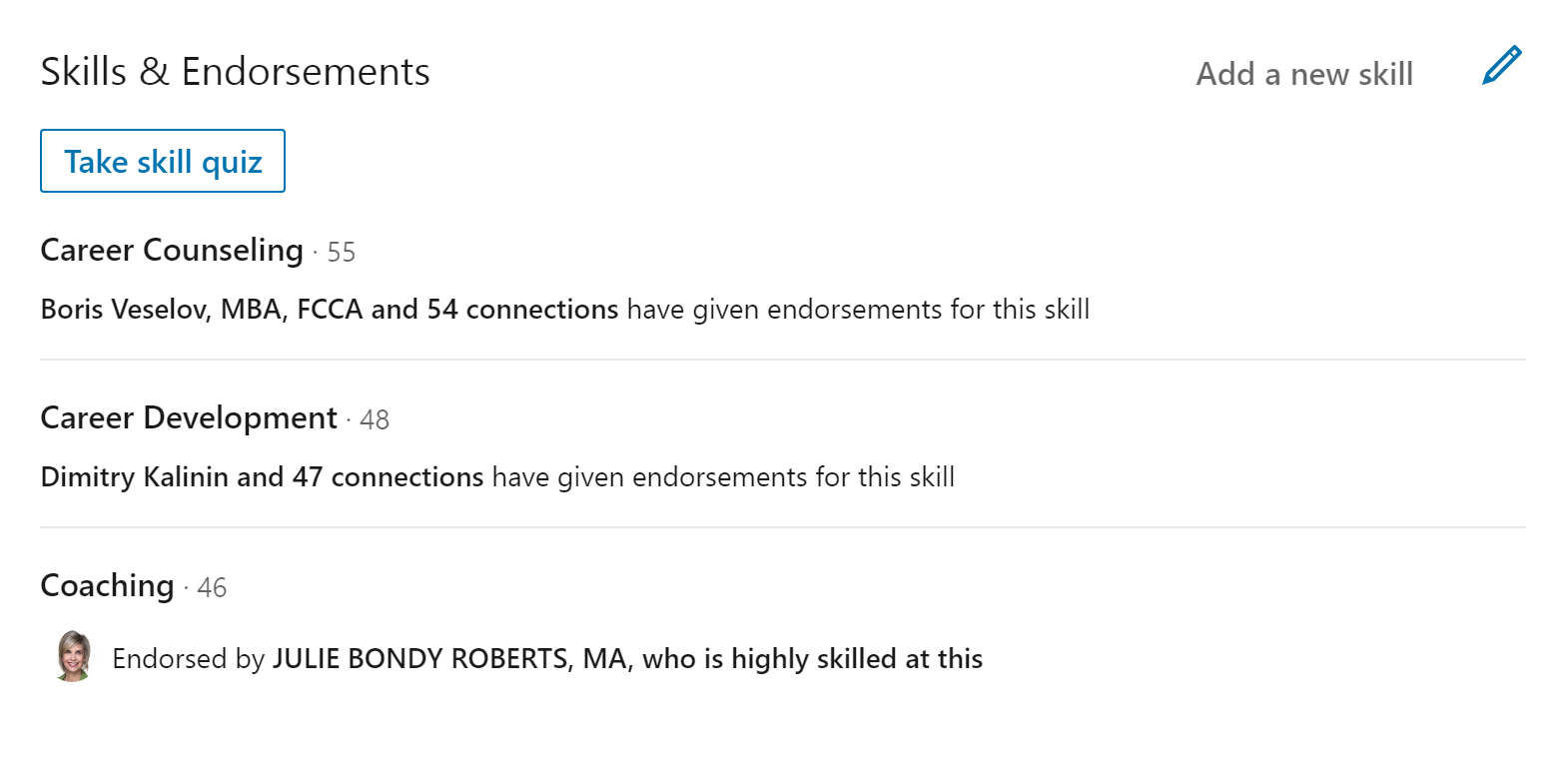The image size is (1568, 765).
Task: Open Julie Bondy Roberts profile photo
Action: [x=73, y=656]
